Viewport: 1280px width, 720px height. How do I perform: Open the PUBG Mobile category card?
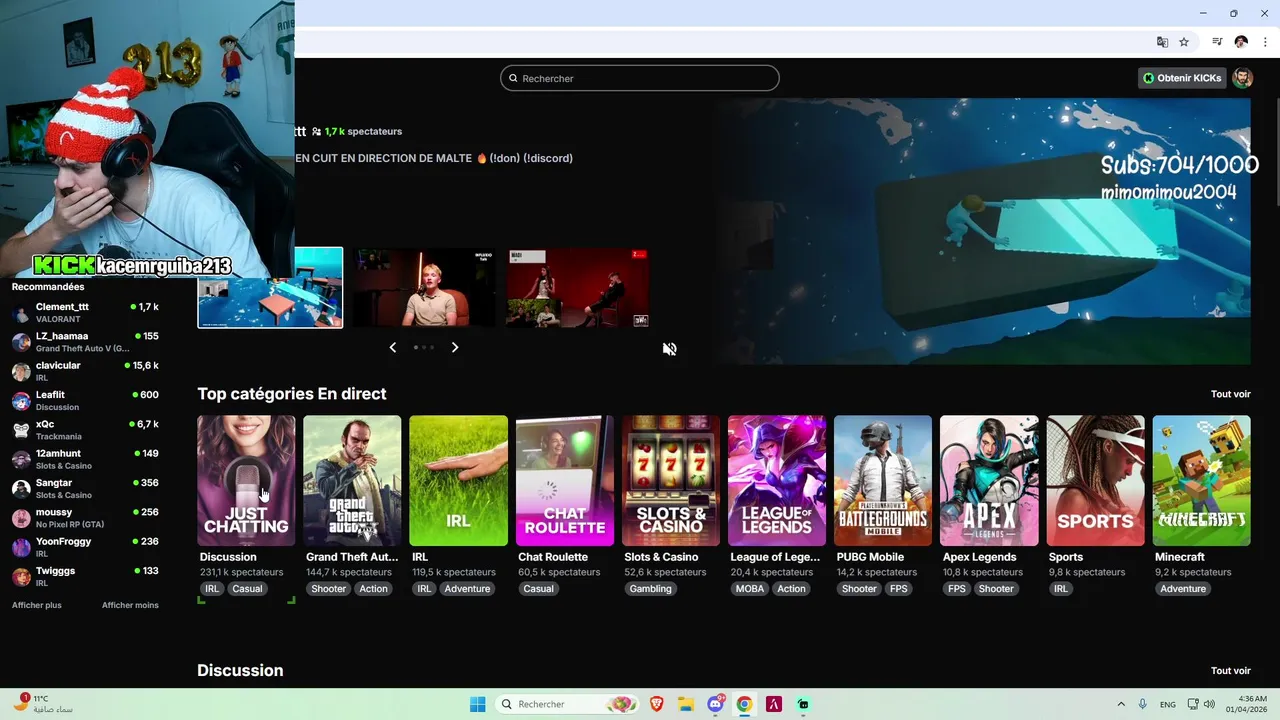(883, 481)
